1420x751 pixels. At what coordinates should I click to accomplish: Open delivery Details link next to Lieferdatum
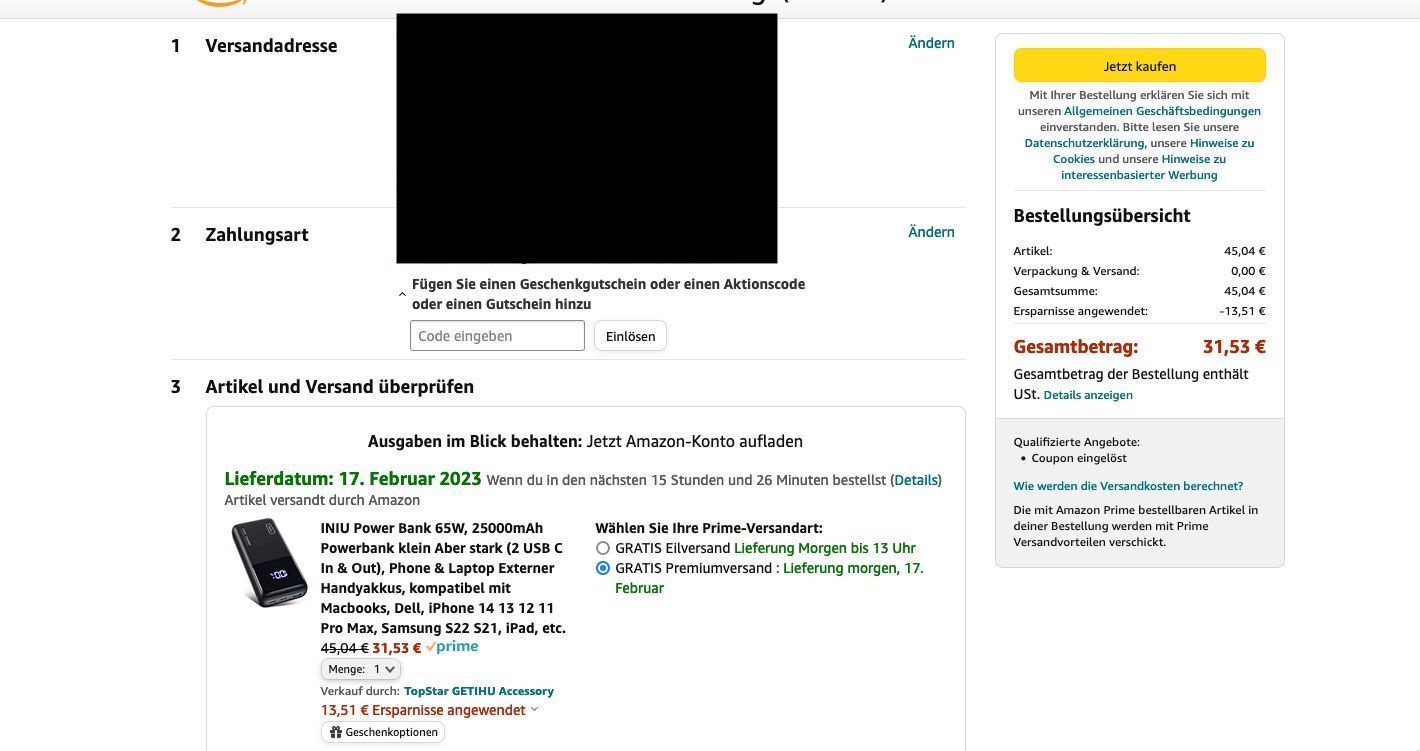tap(916, 480)
